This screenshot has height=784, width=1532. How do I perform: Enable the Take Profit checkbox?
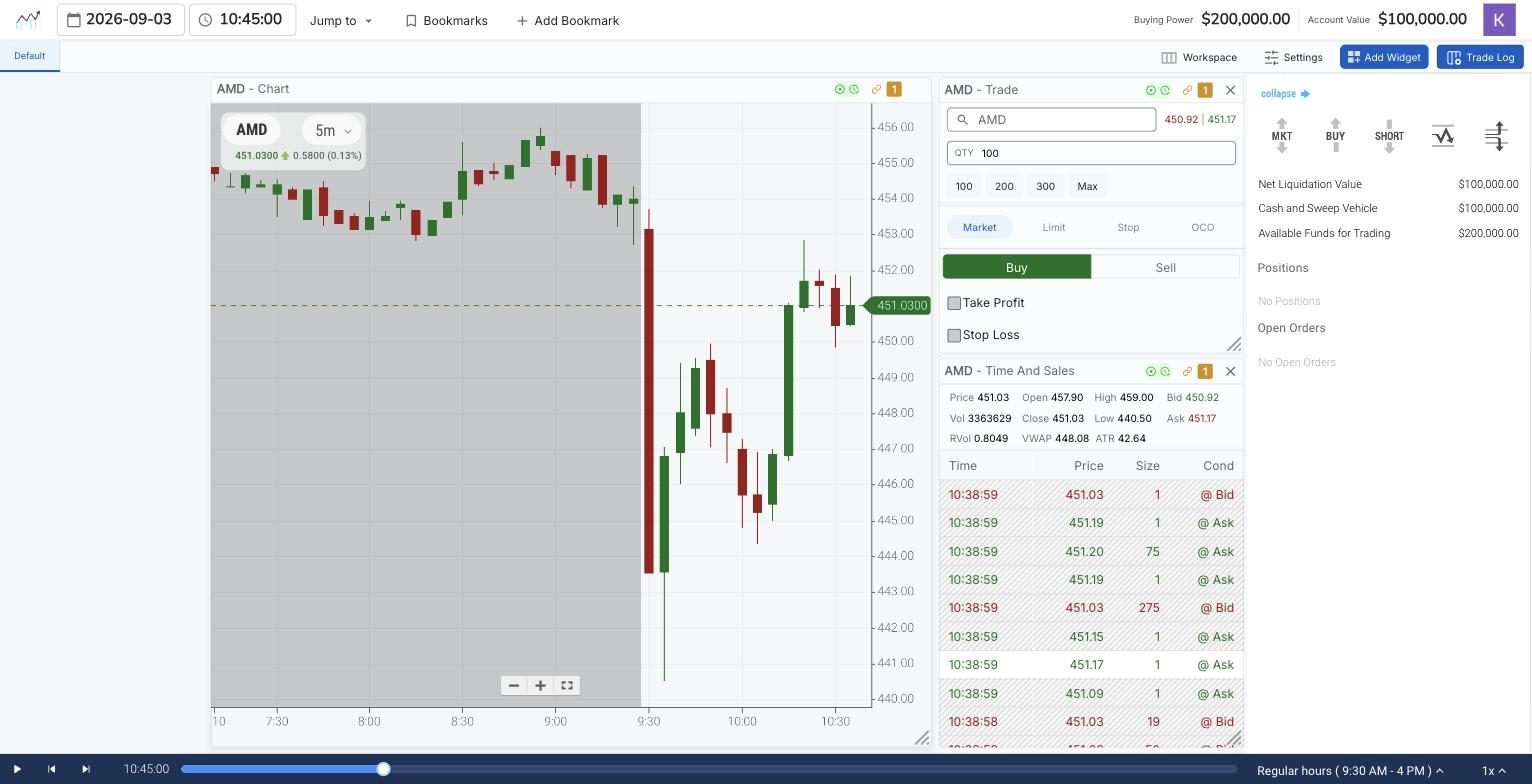[x=954, y=303]
